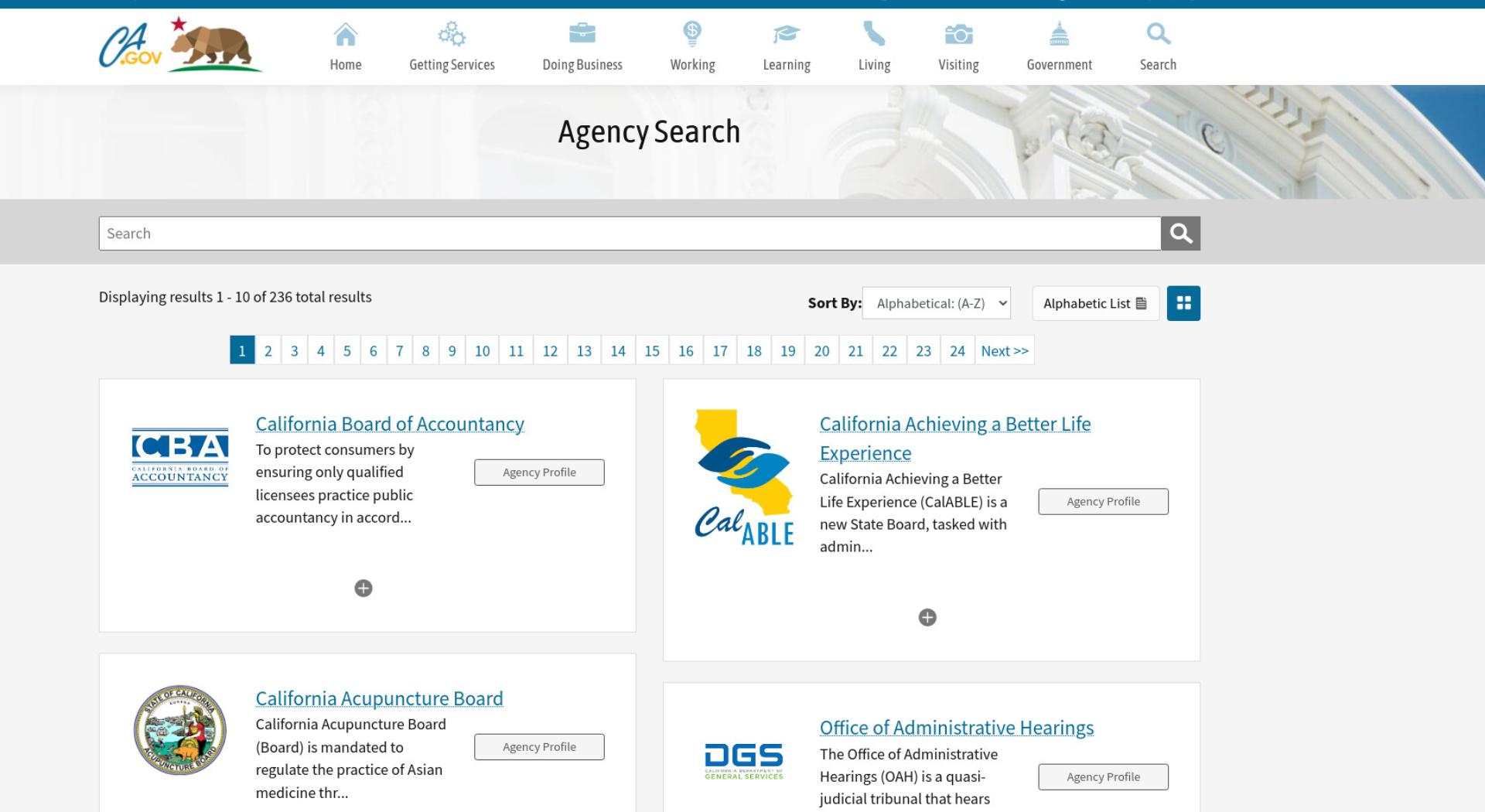Select the Doing Business briefcase icon
Viewport: 1485px width, 812px height.
582,33
